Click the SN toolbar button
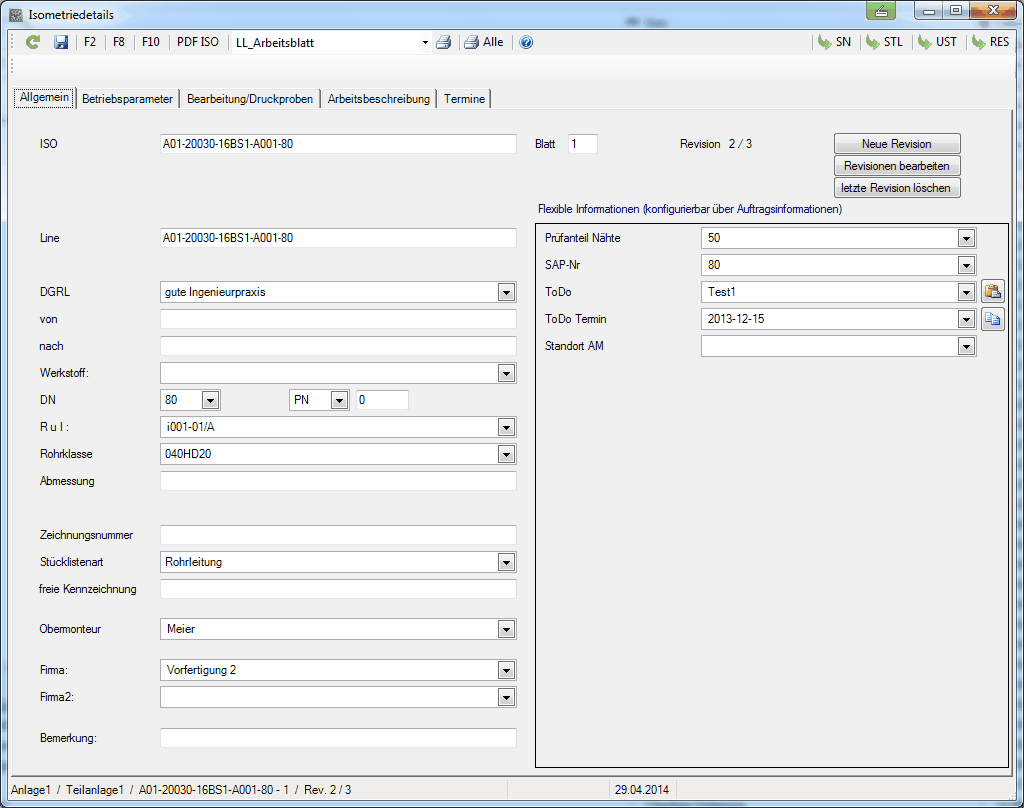Viewport: 1024px width, 808px height. 834,43
